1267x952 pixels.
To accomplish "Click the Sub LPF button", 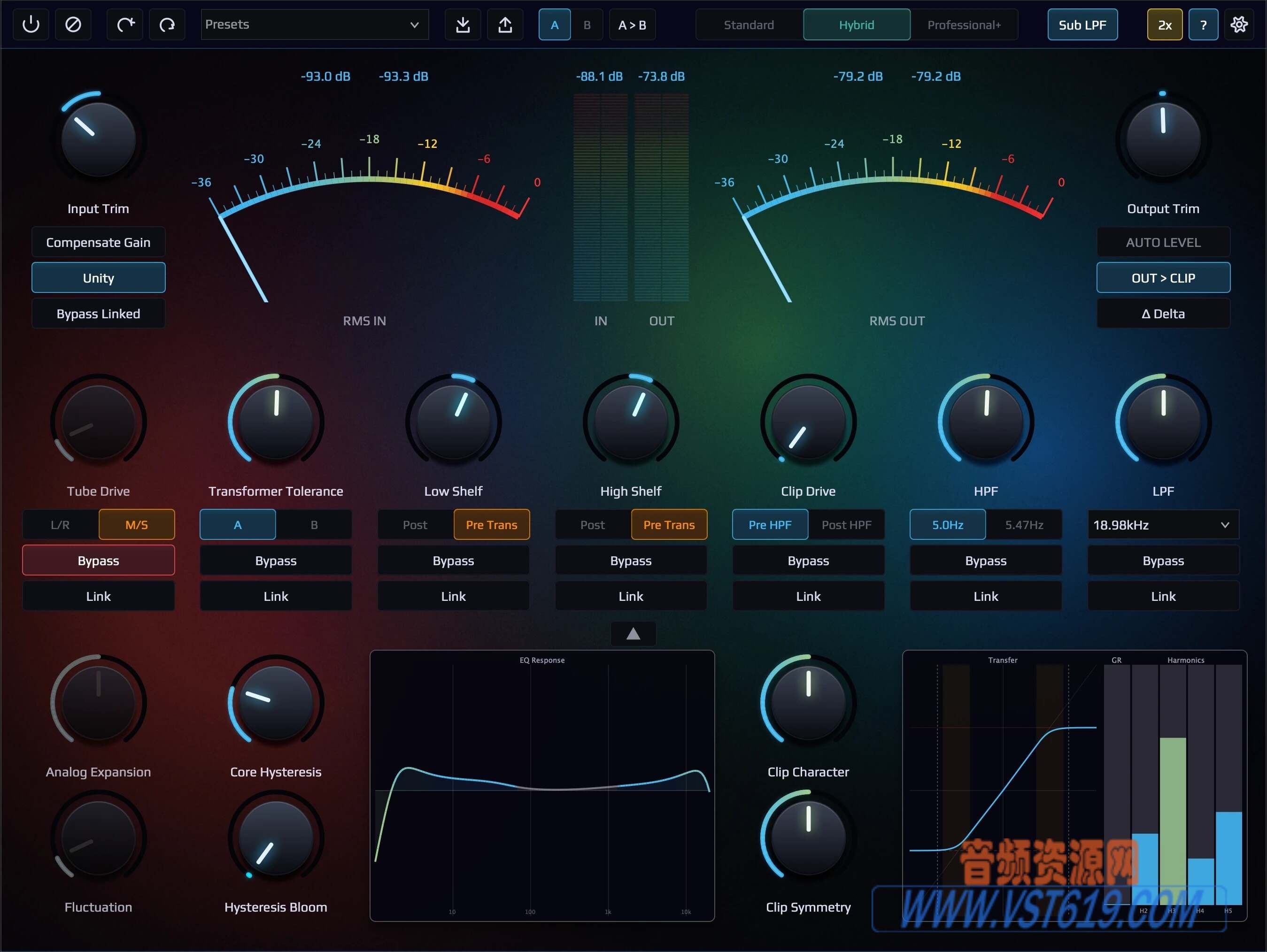I will click(x=1082, y=24).
